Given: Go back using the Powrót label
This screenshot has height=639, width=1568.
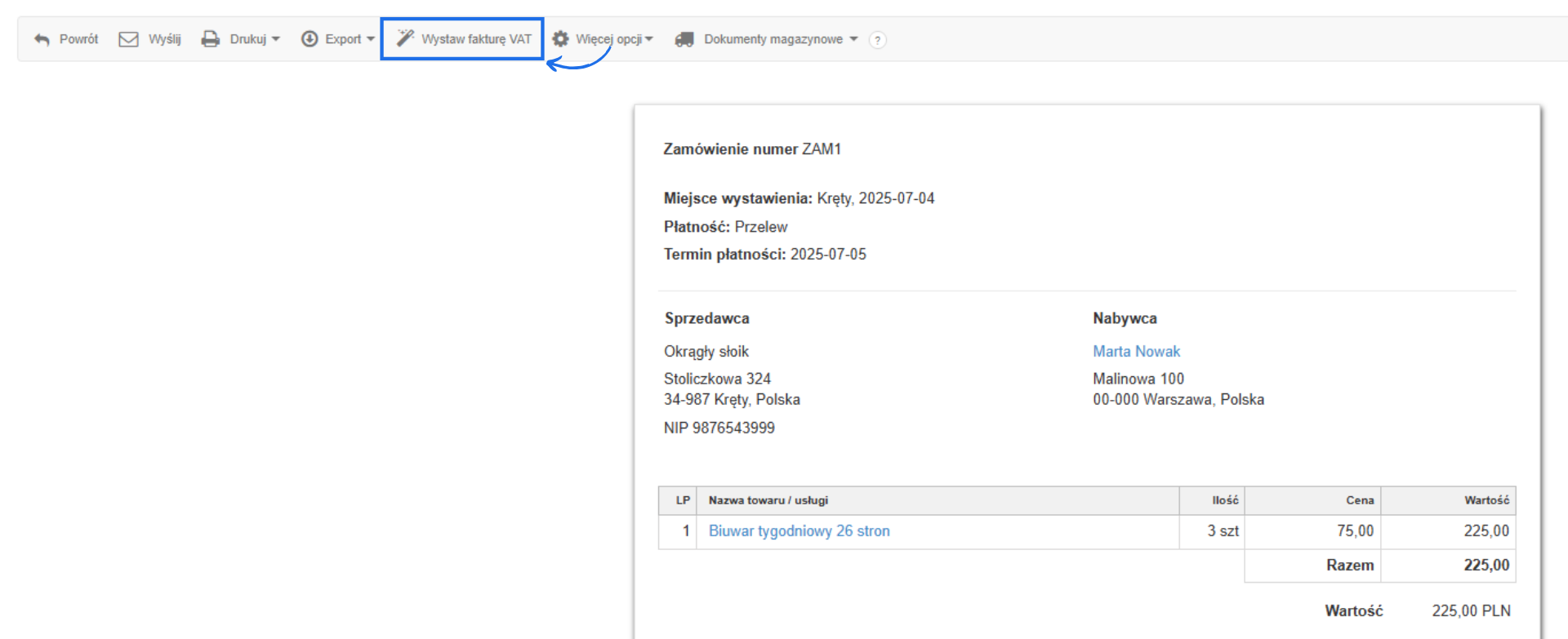Looking at the screenshot, I should point(78,39).
